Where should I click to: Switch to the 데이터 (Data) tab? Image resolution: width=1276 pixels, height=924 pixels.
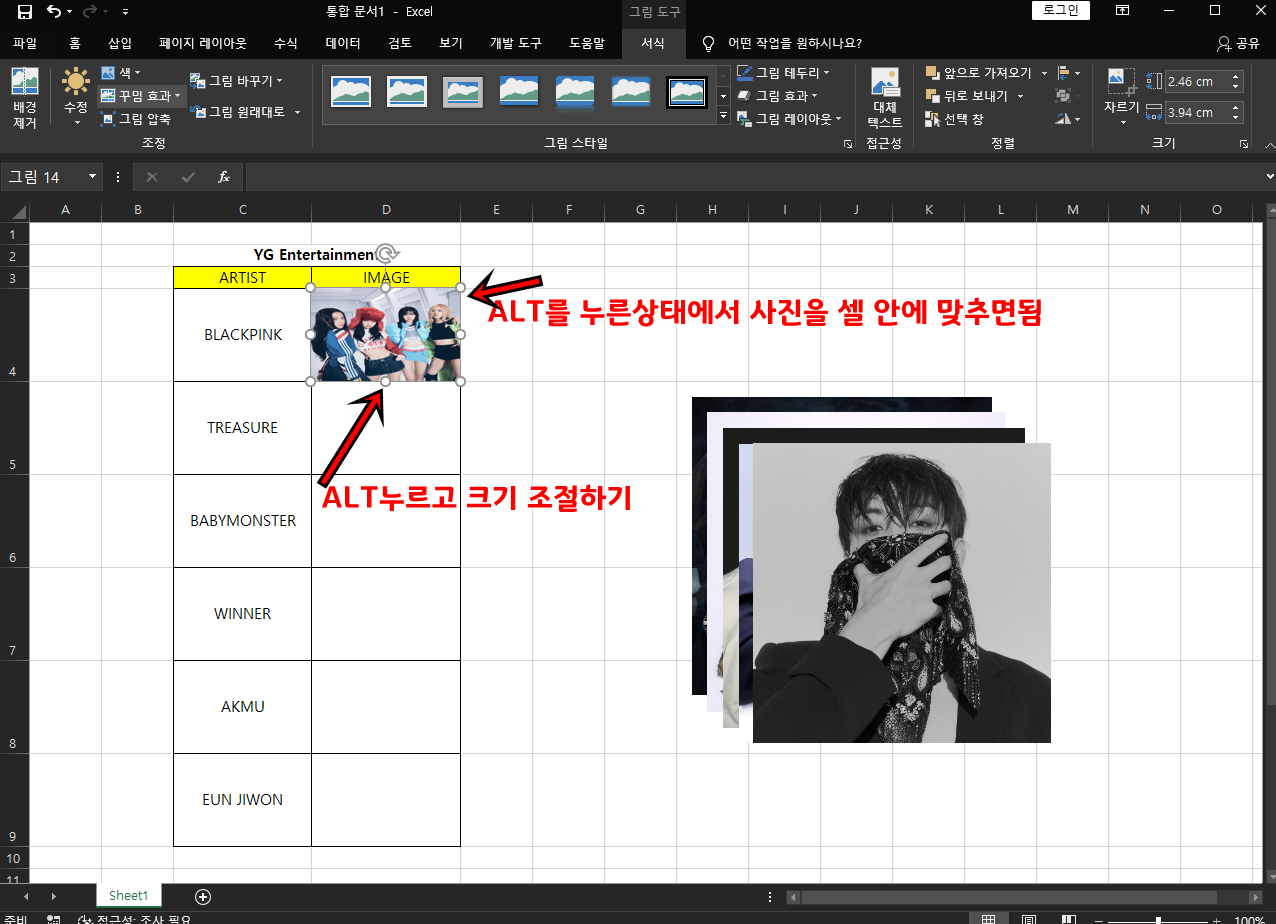coord(343,43)
